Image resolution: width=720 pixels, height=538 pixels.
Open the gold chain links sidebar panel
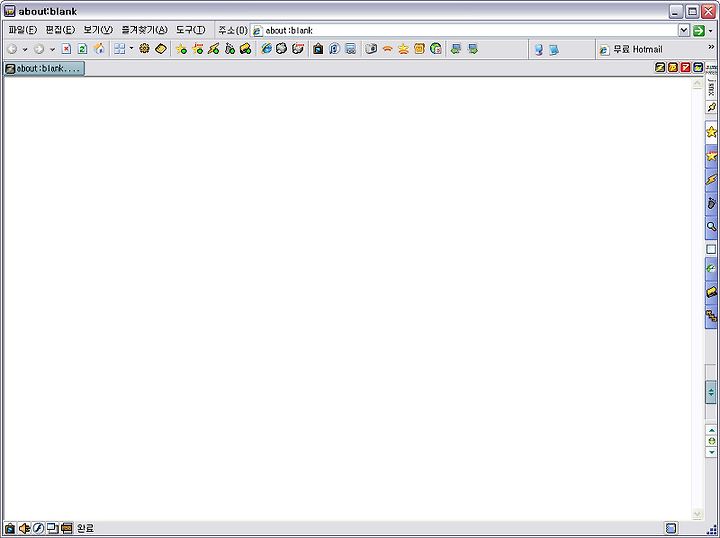[711, 316]
